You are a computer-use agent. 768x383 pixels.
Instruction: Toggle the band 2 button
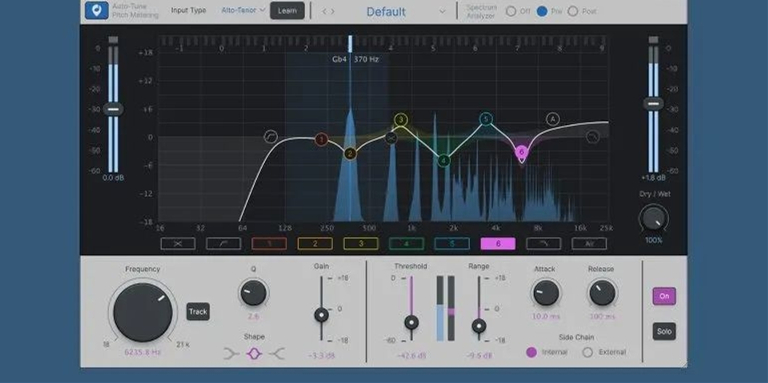(x=315, y=243)
